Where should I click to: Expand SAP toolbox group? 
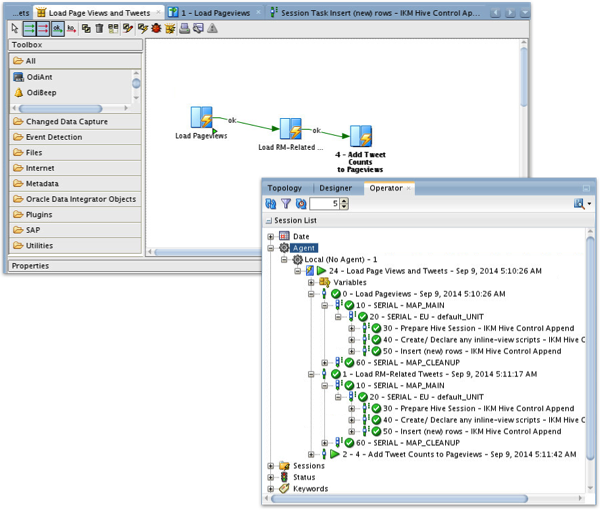click(75, 230)
